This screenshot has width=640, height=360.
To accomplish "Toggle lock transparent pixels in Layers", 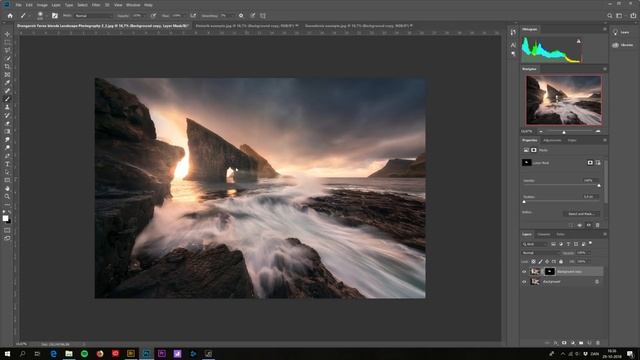I will coord(533,262).
